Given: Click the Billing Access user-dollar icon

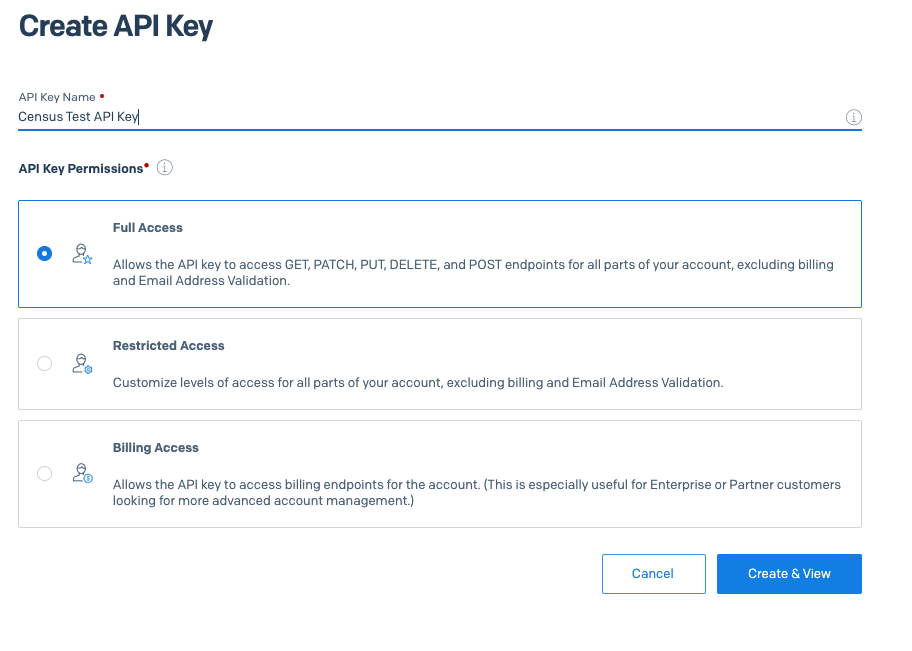Looking at the screenshot, I should pos(82,474).
